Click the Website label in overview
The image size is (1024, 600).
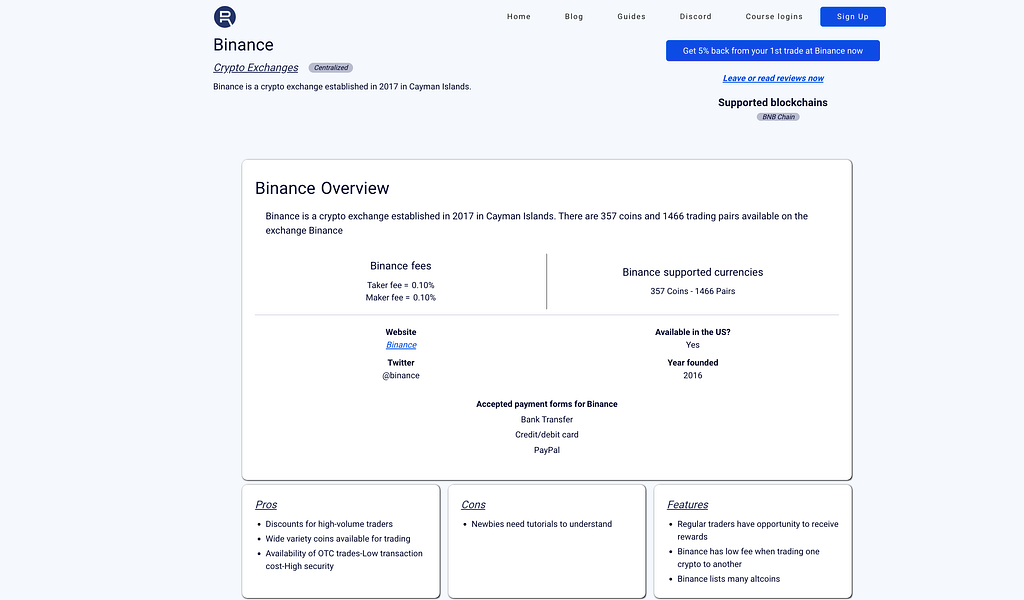pos(400,332)
